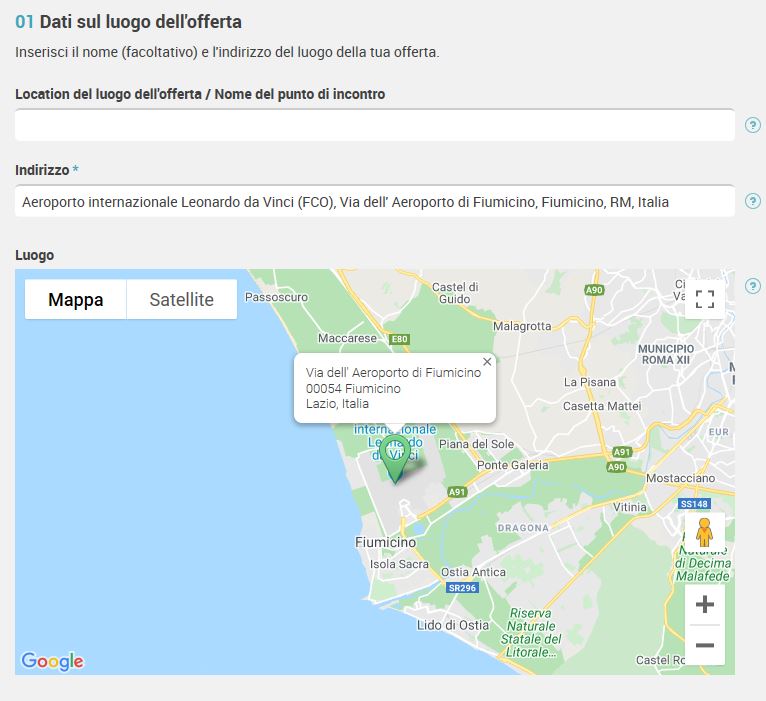The image size is (766, 701).
Task: Click 'Dati sul luogo dell'offerta' heading
Action: pyautogui.click(x=141, y=22)
